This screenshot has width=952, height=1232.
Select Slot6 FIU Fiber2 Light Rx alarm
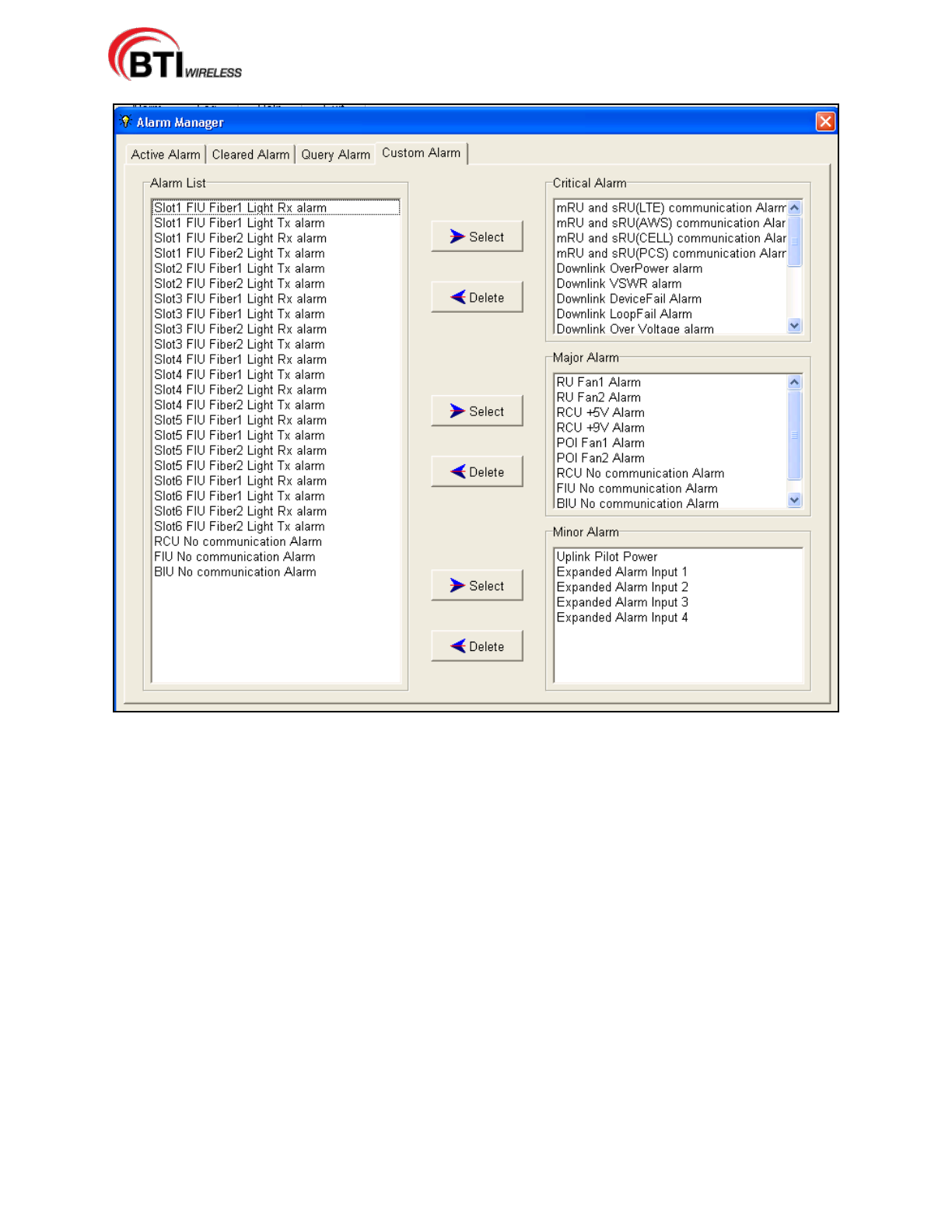(x=276, y=511)
